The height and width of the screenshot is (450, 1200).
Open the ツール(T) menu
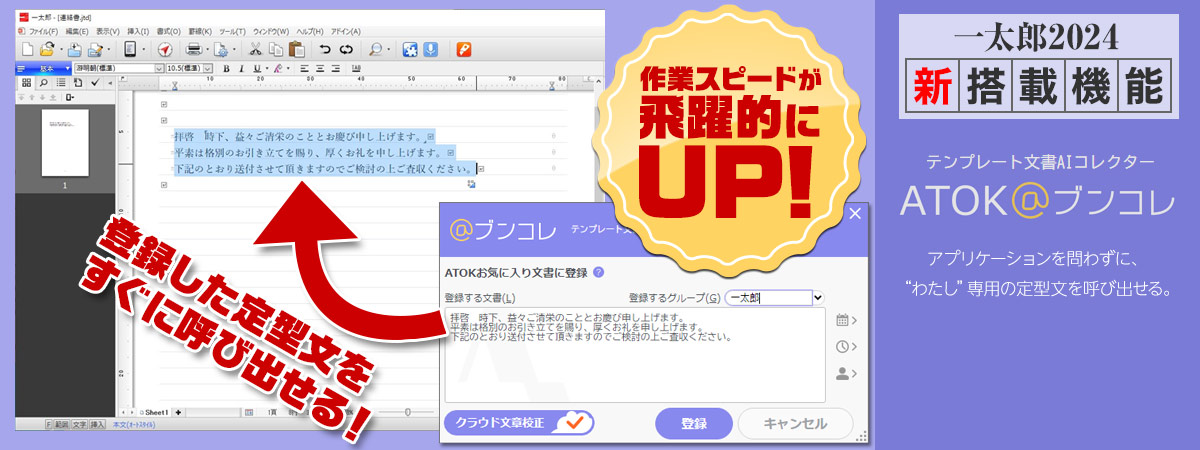click(232, 31)
